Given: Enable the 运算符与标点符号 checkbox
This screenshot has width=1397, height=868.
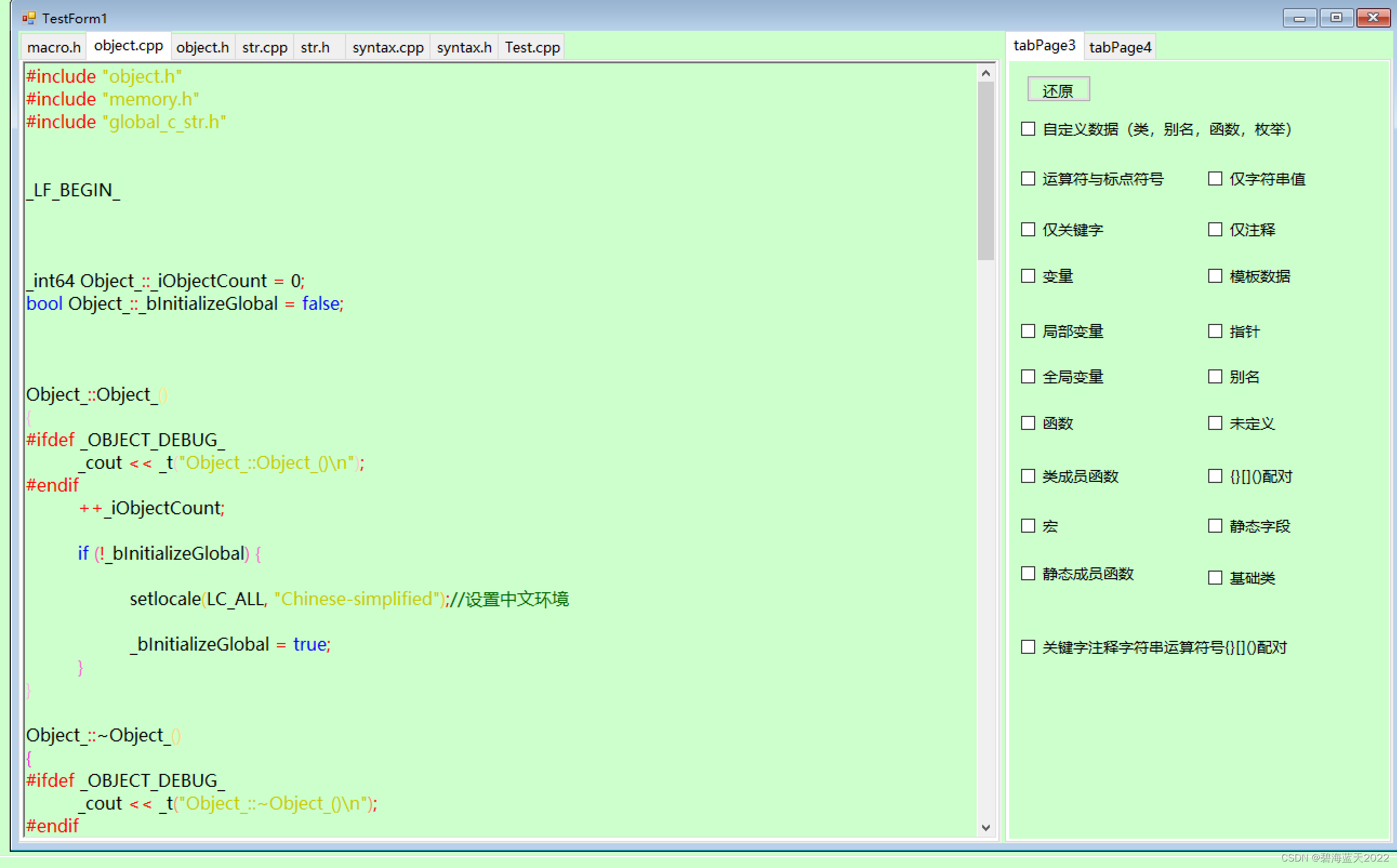Looking at the screenshot, I should tap(1028, 178).
